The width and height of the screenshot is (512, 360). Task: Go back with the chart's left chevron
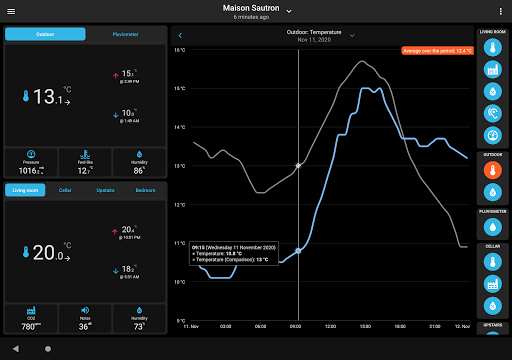click(x=180, y=36)
